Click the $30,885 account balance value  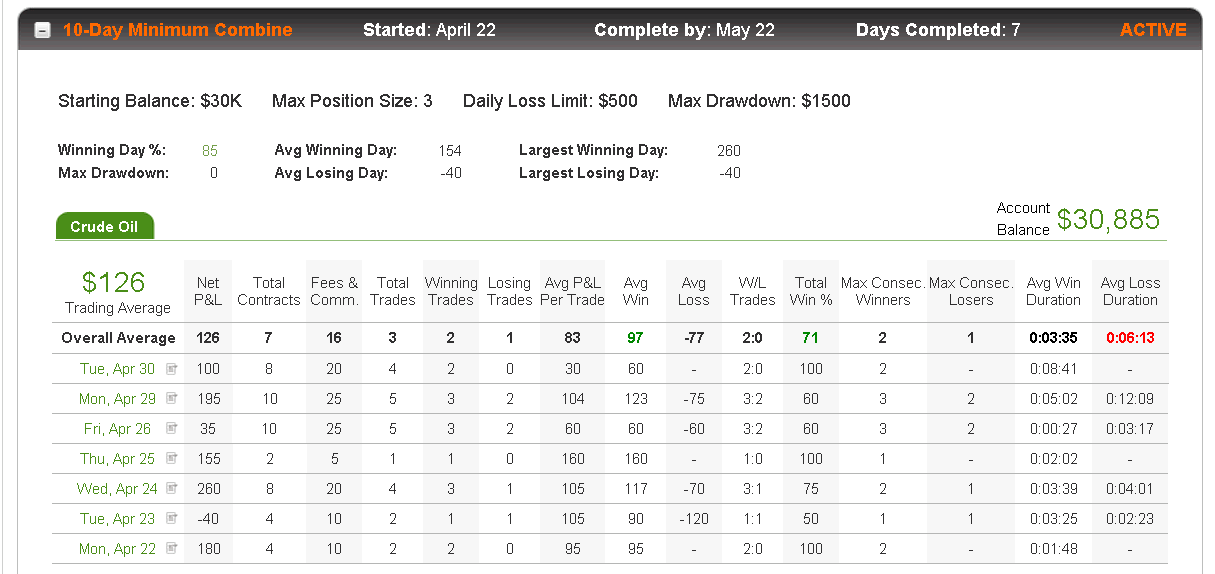click(1108, 219)
